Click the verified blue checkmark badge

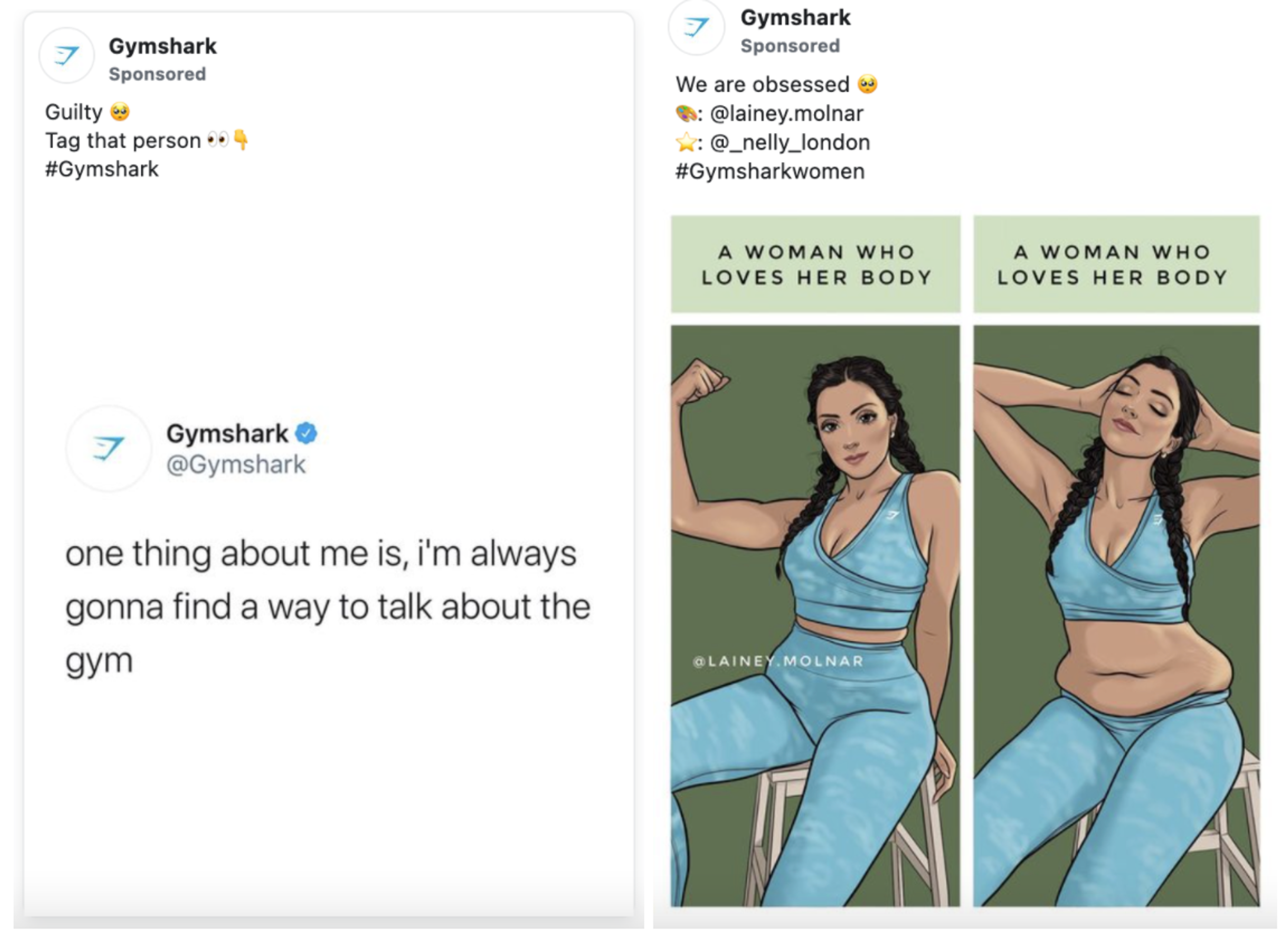306,433
